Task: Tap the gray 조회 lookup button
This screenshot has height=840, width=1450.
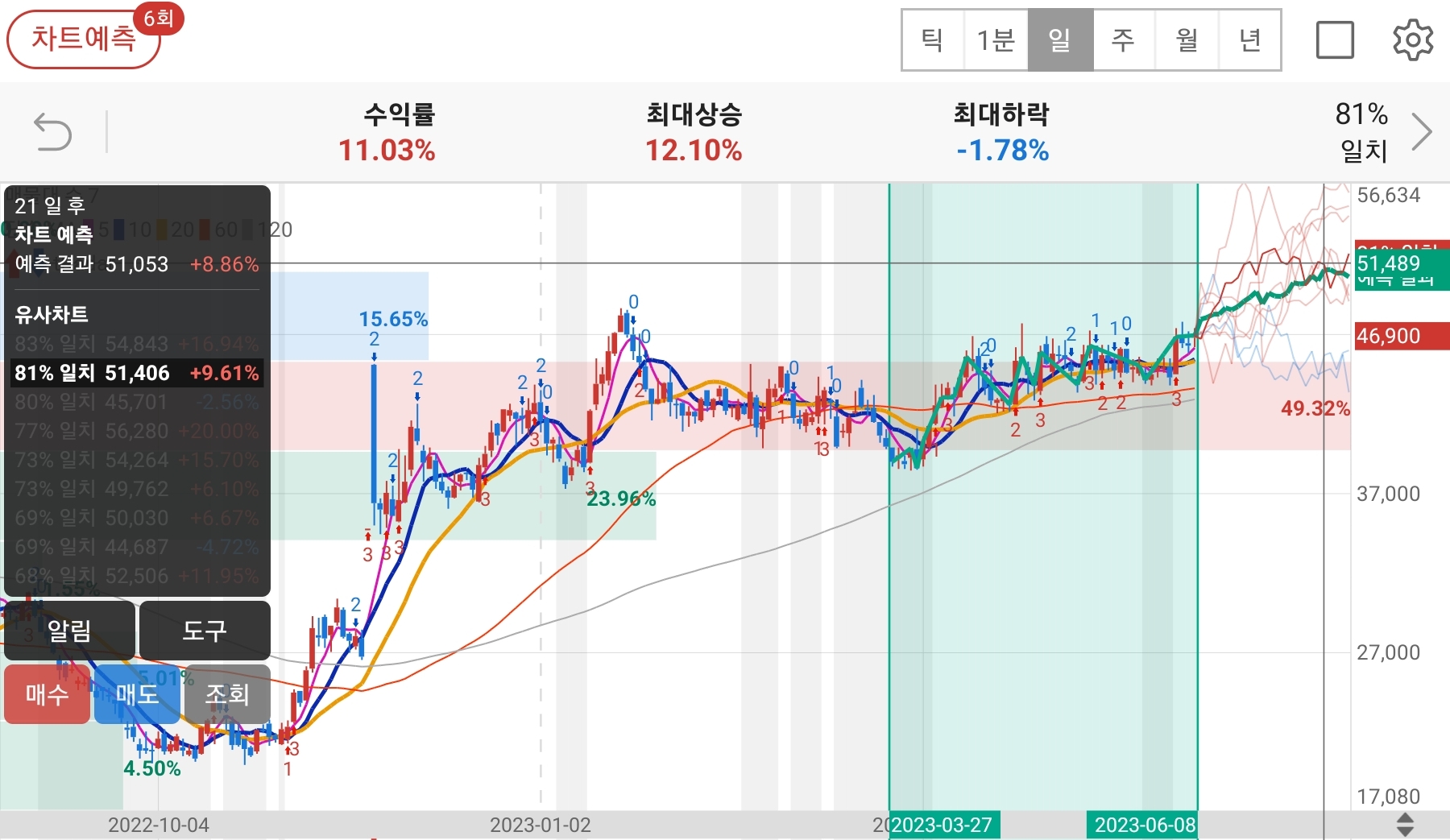Action: point(227,694)
